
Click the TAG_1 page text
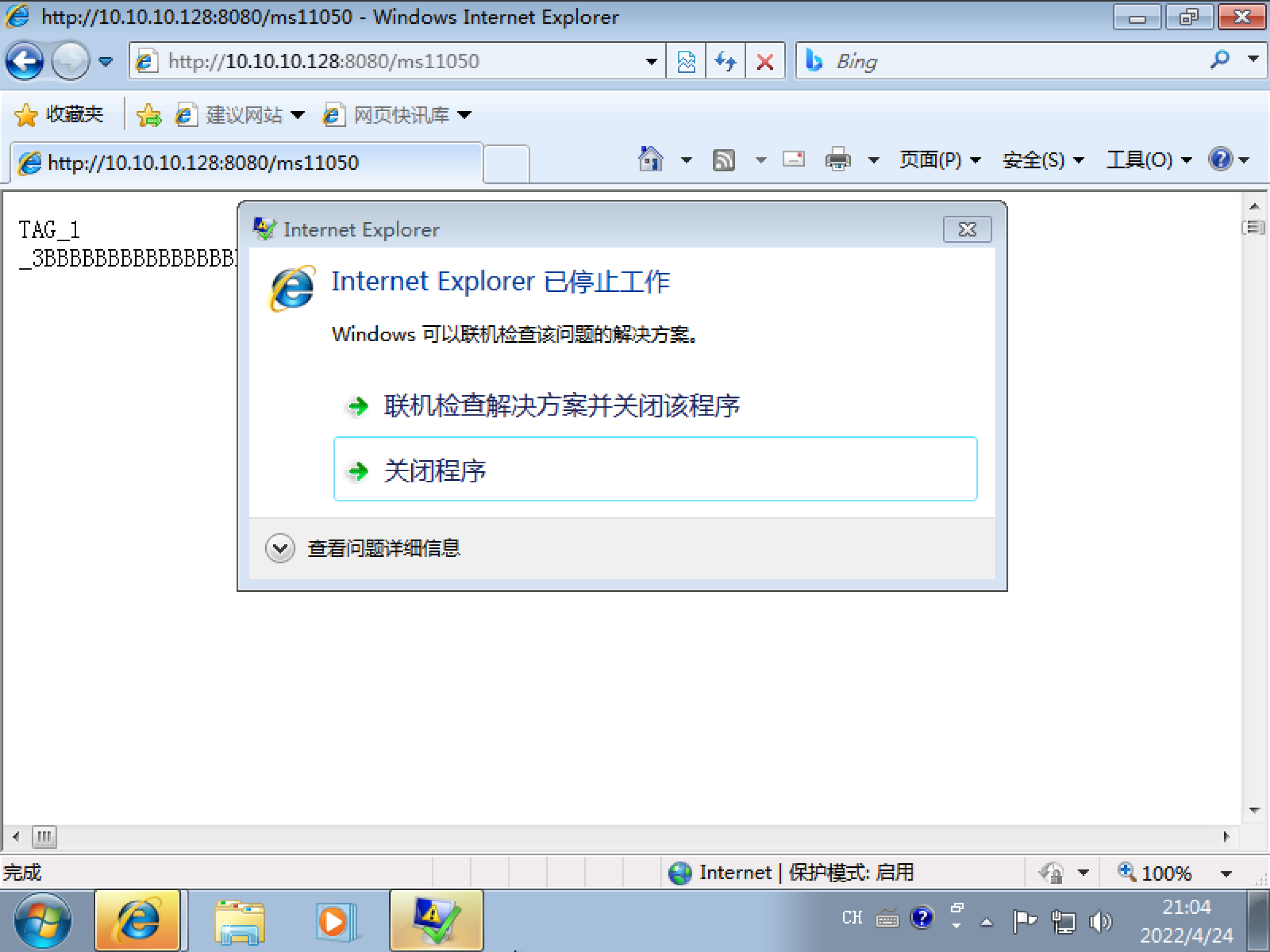(49, 230)
